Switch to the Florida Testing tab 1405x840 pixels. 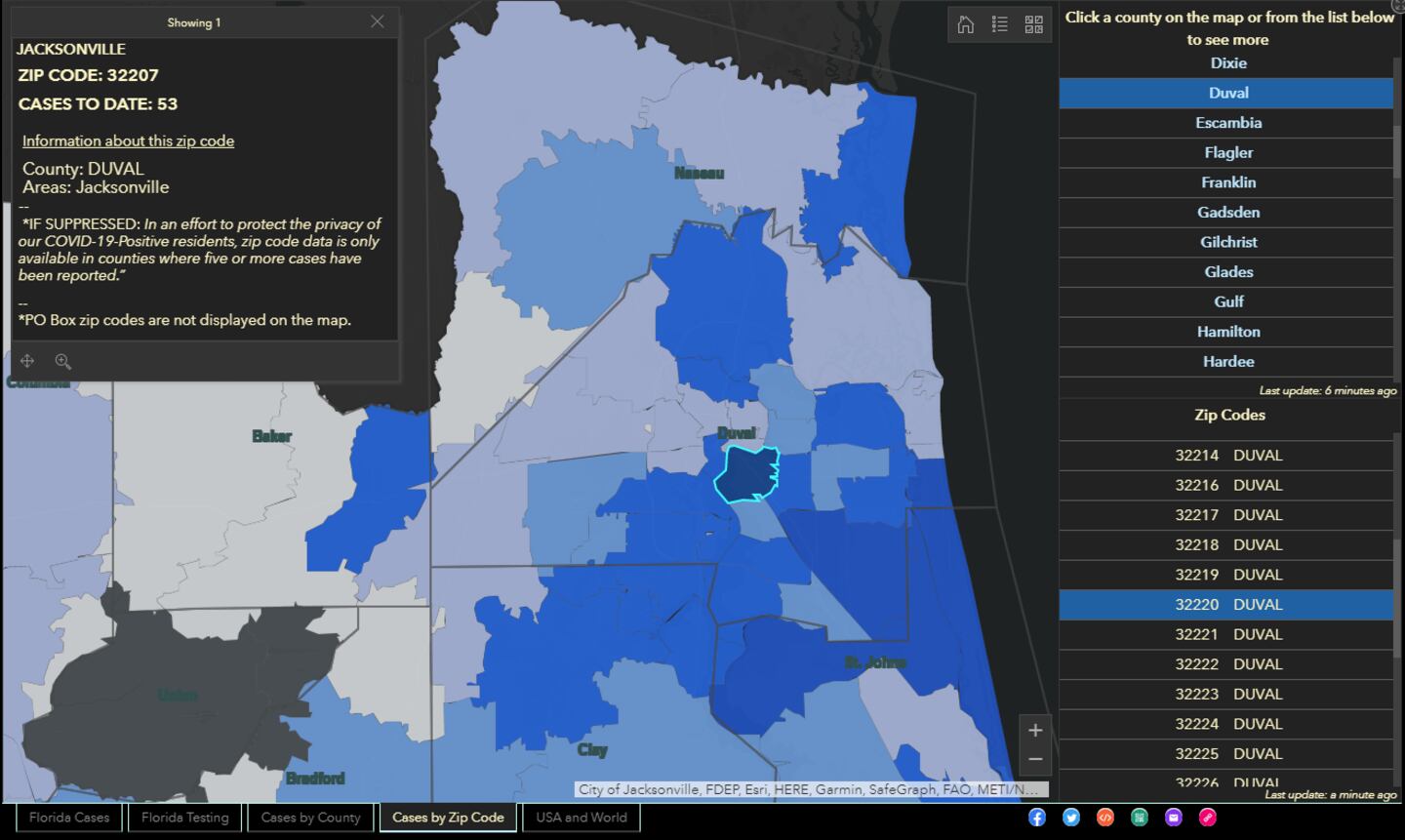pyautogui.click(x=184, y=818)
